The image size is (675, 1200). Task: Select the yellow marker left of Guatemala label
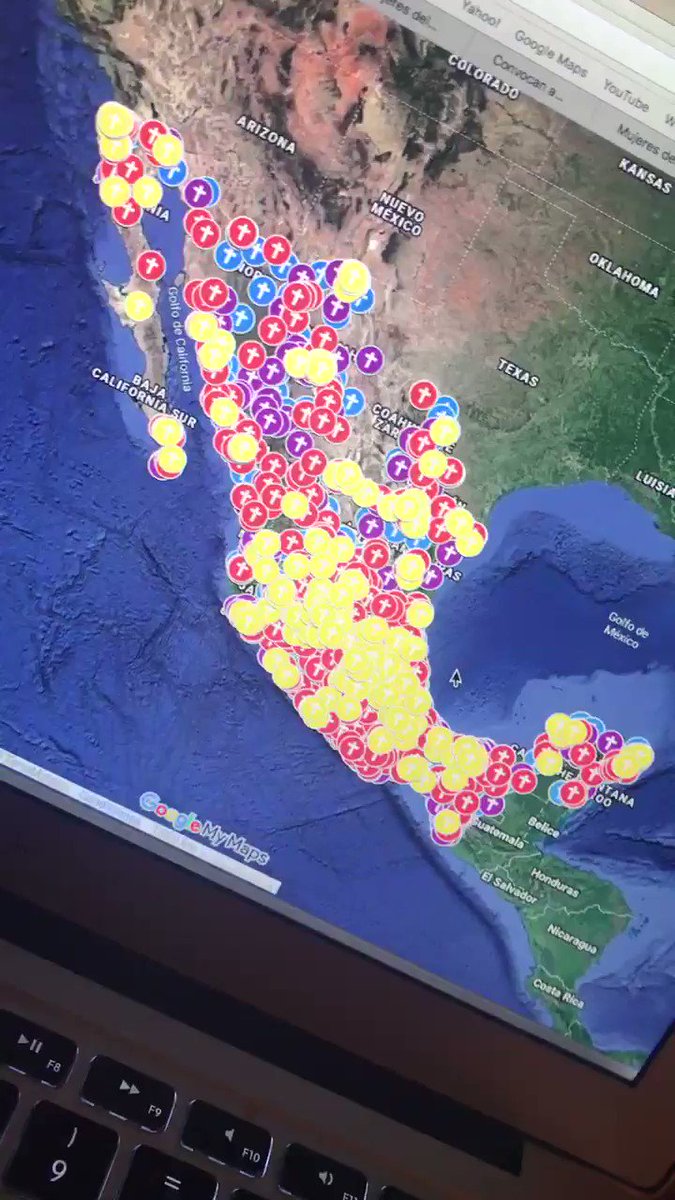(448, 821)
